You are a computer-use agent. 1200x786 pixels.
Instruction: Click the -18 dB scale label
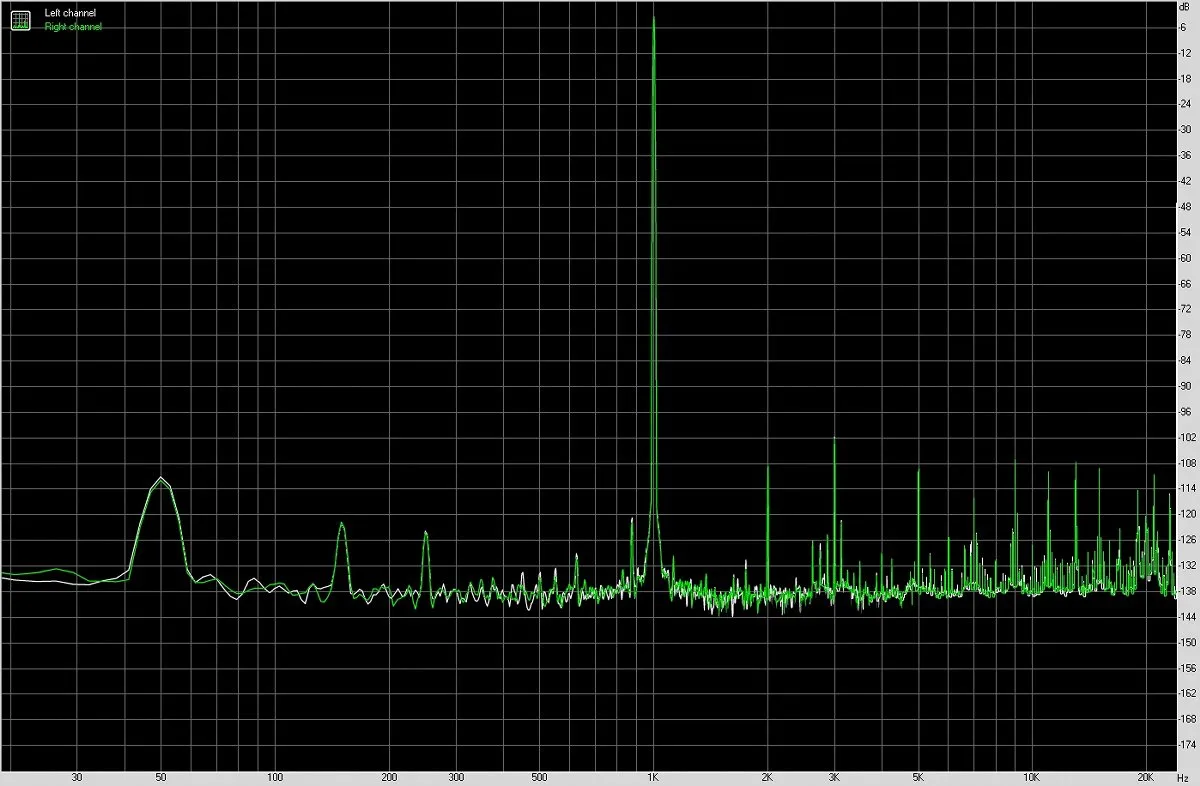point(1183,78)
